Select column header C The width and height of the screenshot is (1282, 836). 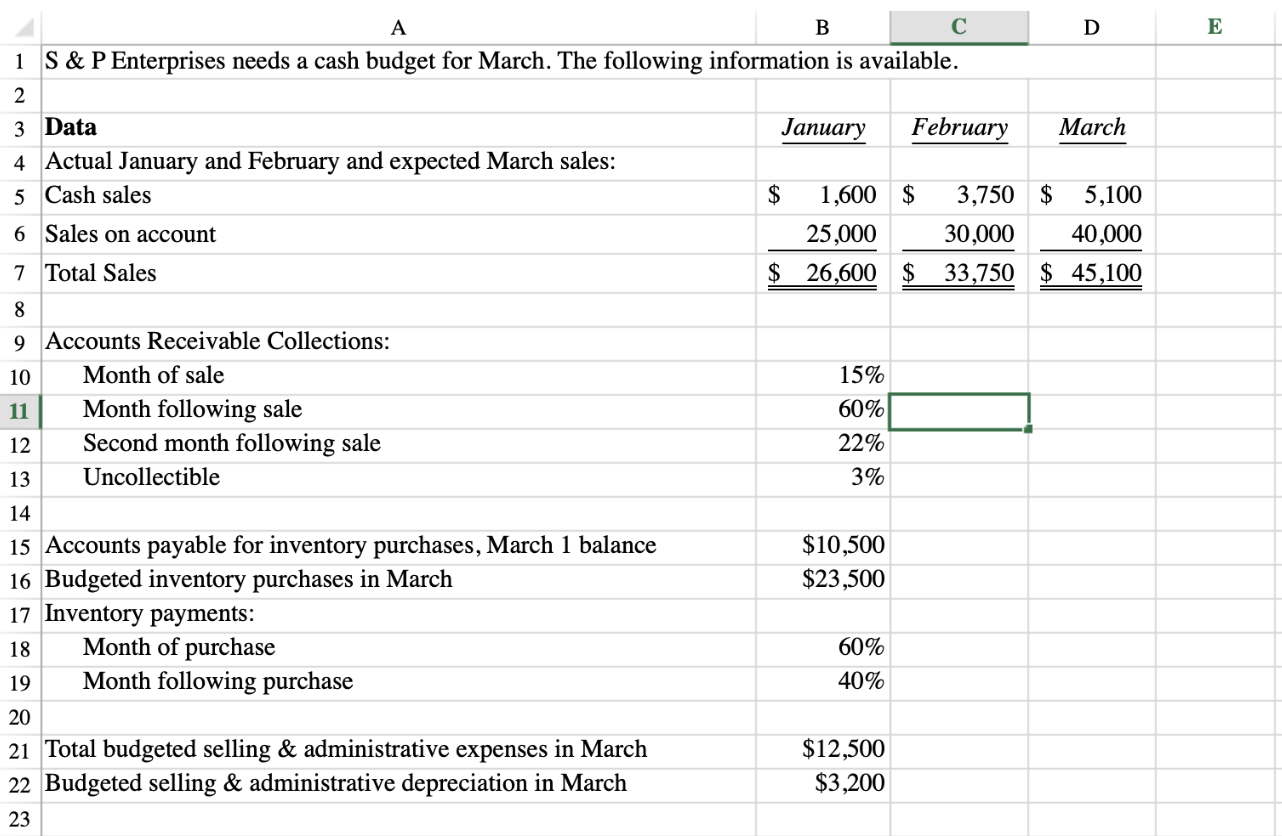coord(957,28)
